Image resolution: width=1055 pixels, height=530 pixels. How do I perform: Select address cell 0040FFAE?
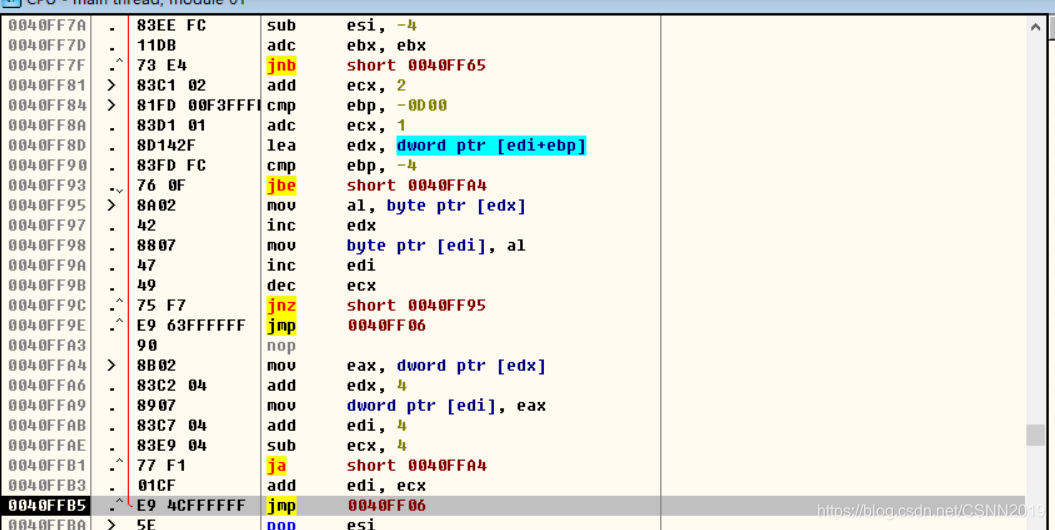(47, 446)
